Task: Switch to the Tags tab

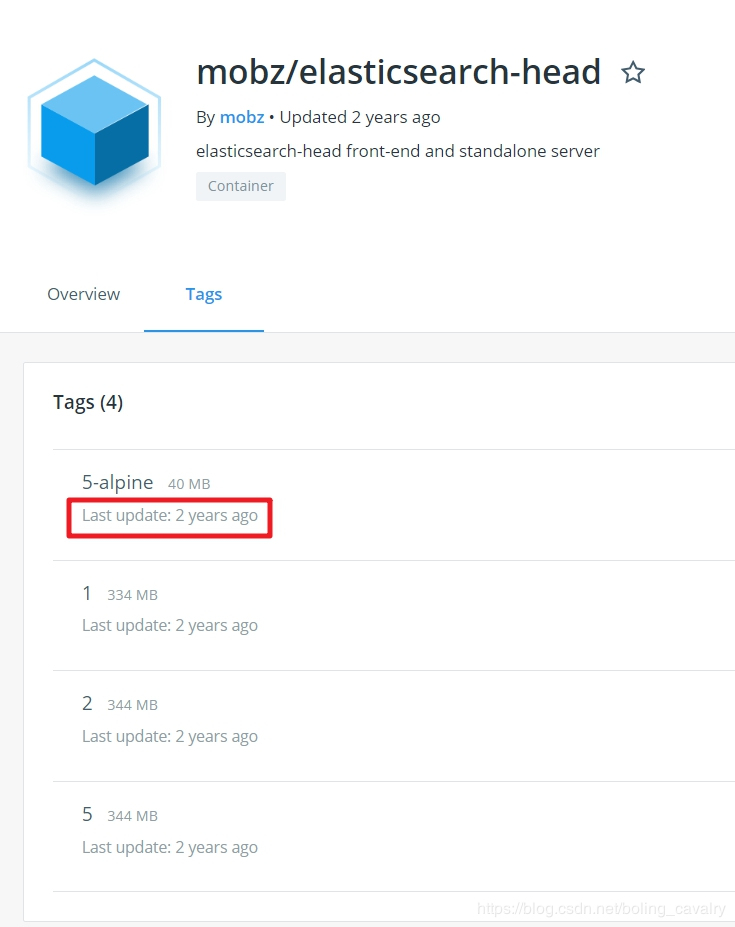Action: tap(204, 294)
